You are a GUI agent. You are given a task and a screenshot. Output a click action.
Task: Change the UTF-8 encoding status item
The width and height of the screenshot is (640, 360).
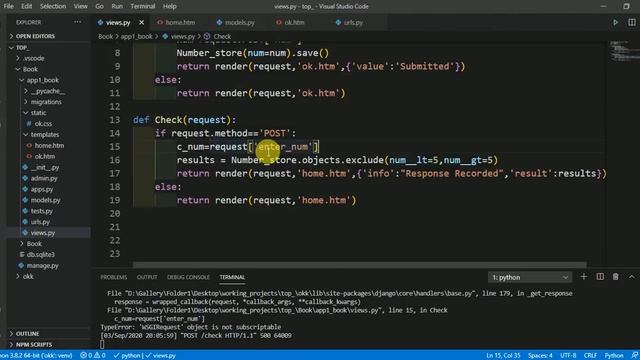(568, 356)
